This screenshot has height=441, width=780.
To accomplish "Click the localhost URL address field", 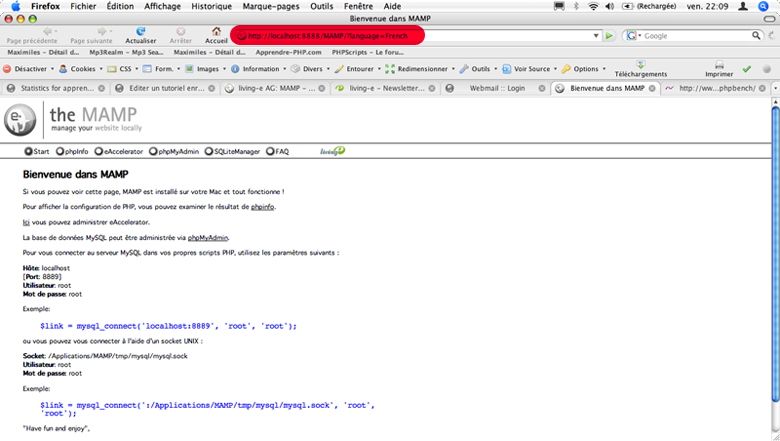I will click(417, 36).
